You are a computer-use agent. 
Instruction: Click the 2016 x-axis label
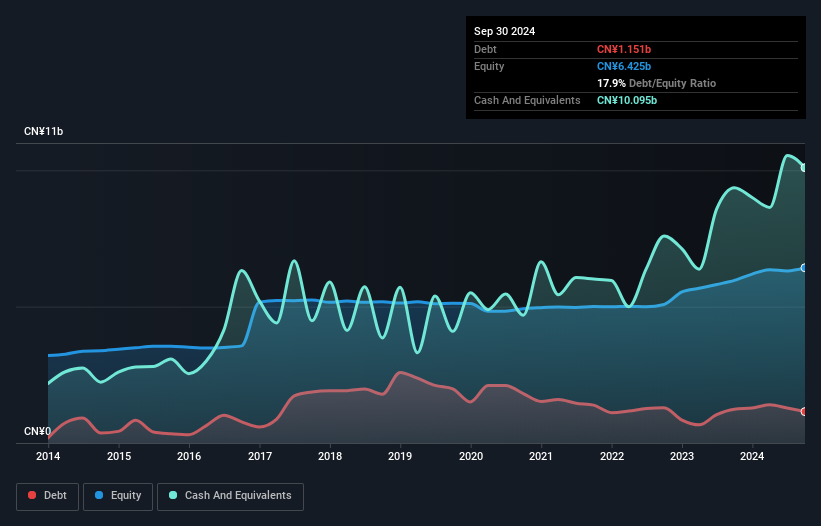pyautogui.click(x=189, y=456)
